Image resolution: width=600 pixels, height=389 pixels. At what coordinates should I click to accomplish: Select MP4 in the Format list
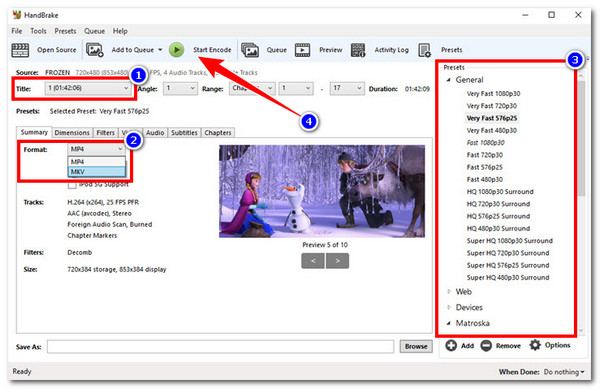point(96,162)
